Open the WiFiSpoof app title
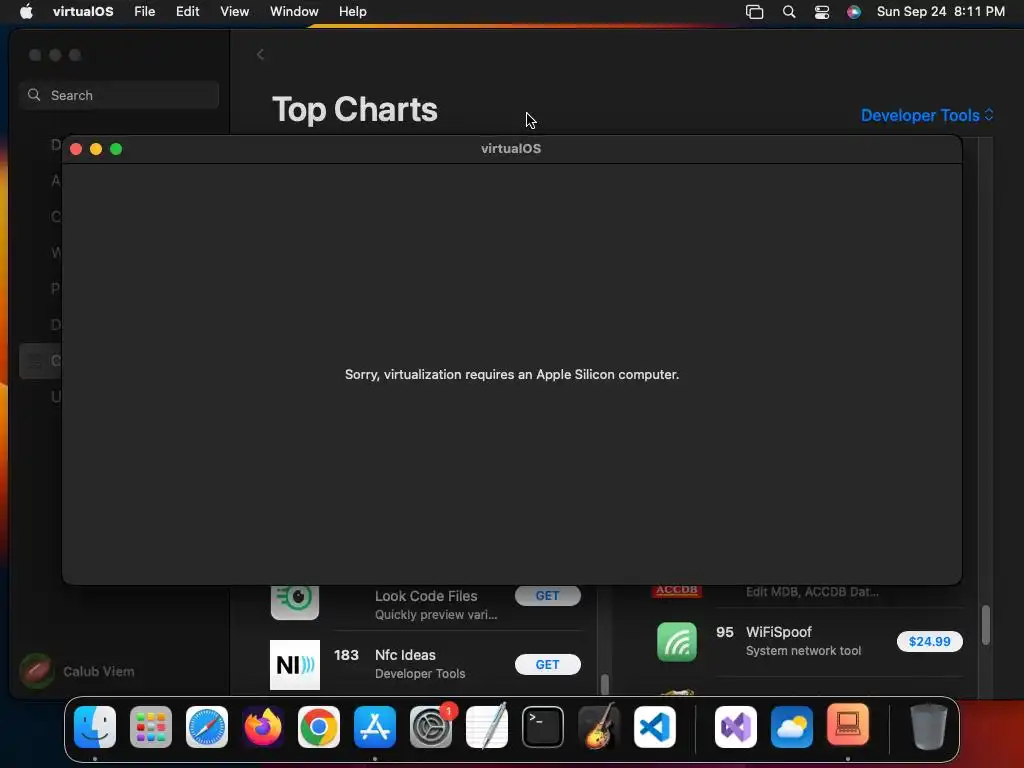This screenshot has height=768, width=1024. pyautogui.click(x=778, y=632)
